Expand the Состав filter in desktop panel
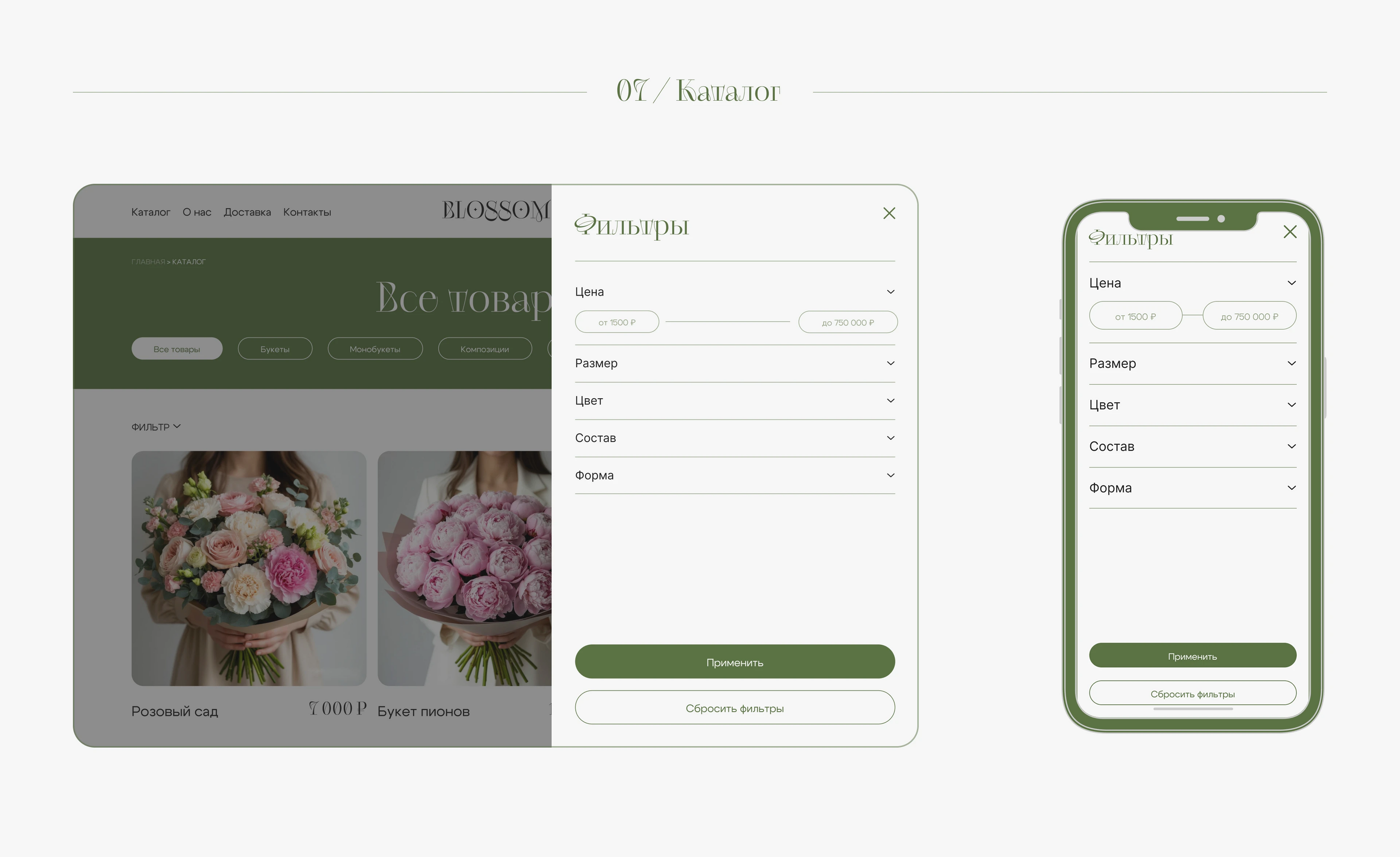The width and height of the screenshot is (1400, 857). pos(890,438)
